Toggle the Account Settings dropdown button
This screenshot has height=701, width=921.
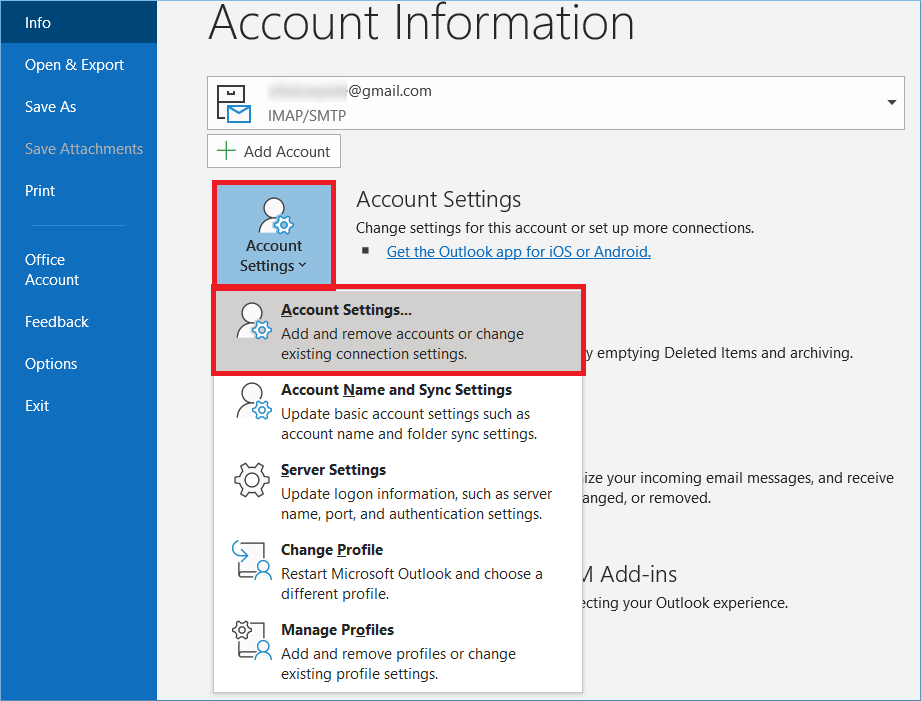(x=274, y=235)
